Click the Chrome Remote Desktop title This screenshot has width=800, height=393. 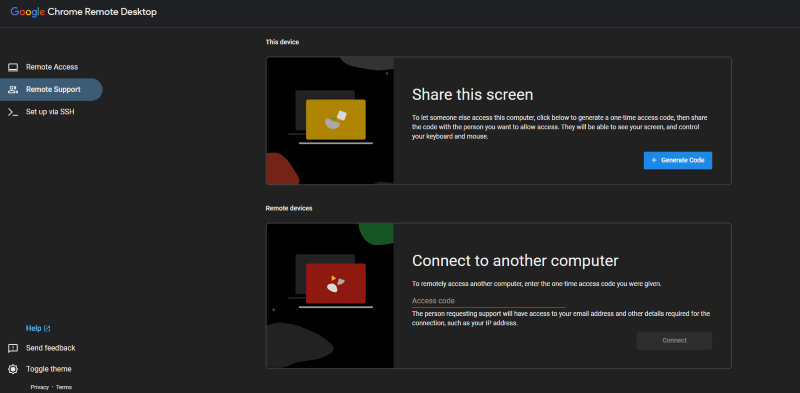(102, 12)
